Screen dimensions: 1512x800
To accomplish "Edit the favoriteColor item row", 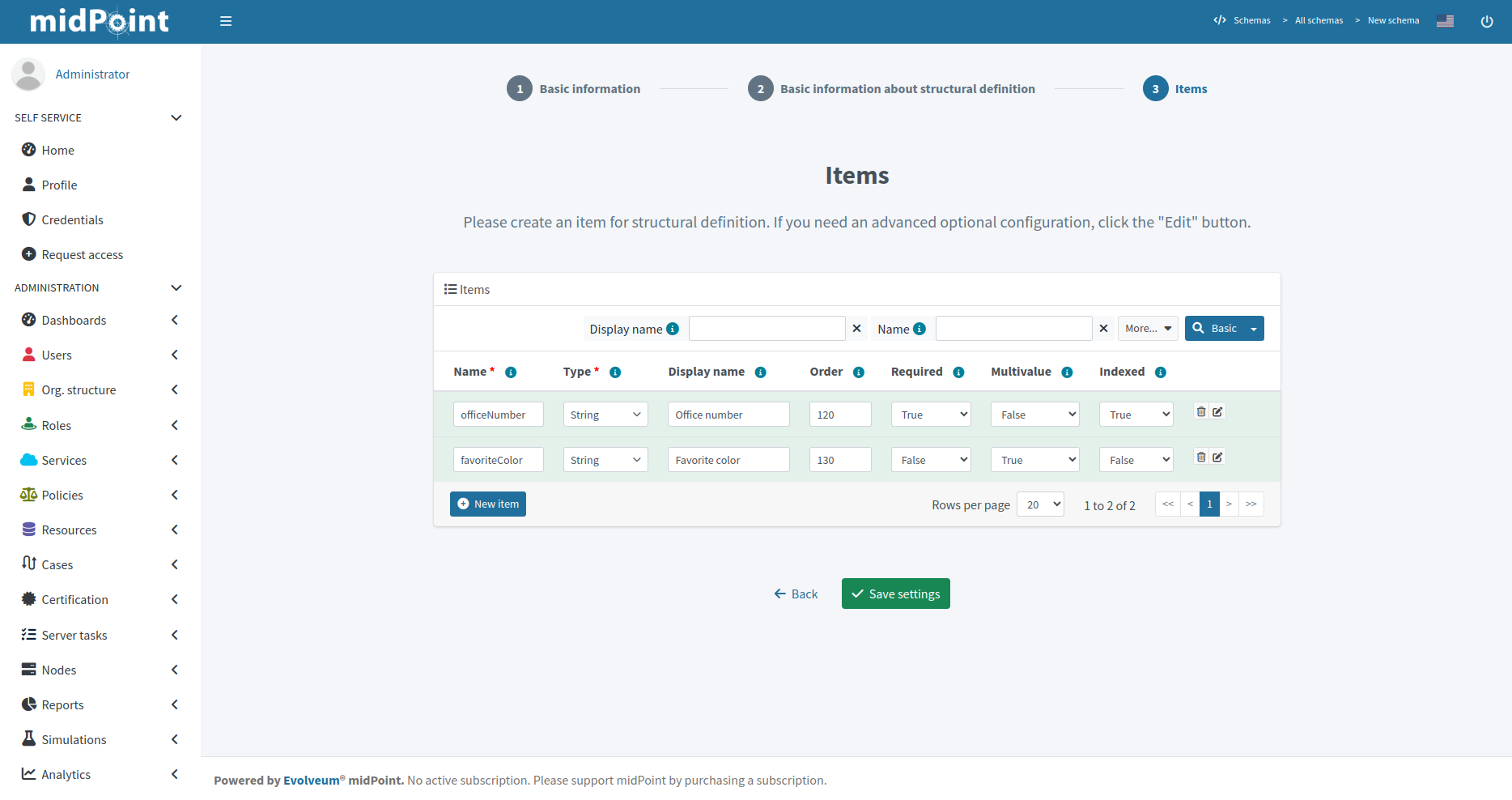I will point(1217,457).
